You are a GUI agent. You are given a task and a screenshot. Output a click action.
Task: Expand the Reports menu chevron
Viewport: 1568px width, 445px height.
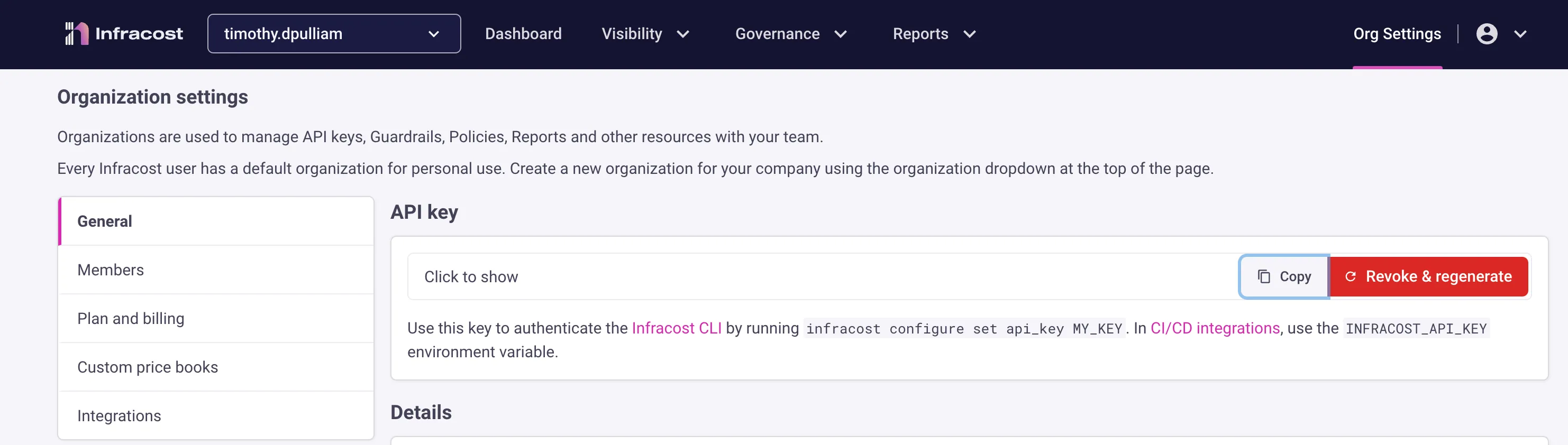point(970,34)
